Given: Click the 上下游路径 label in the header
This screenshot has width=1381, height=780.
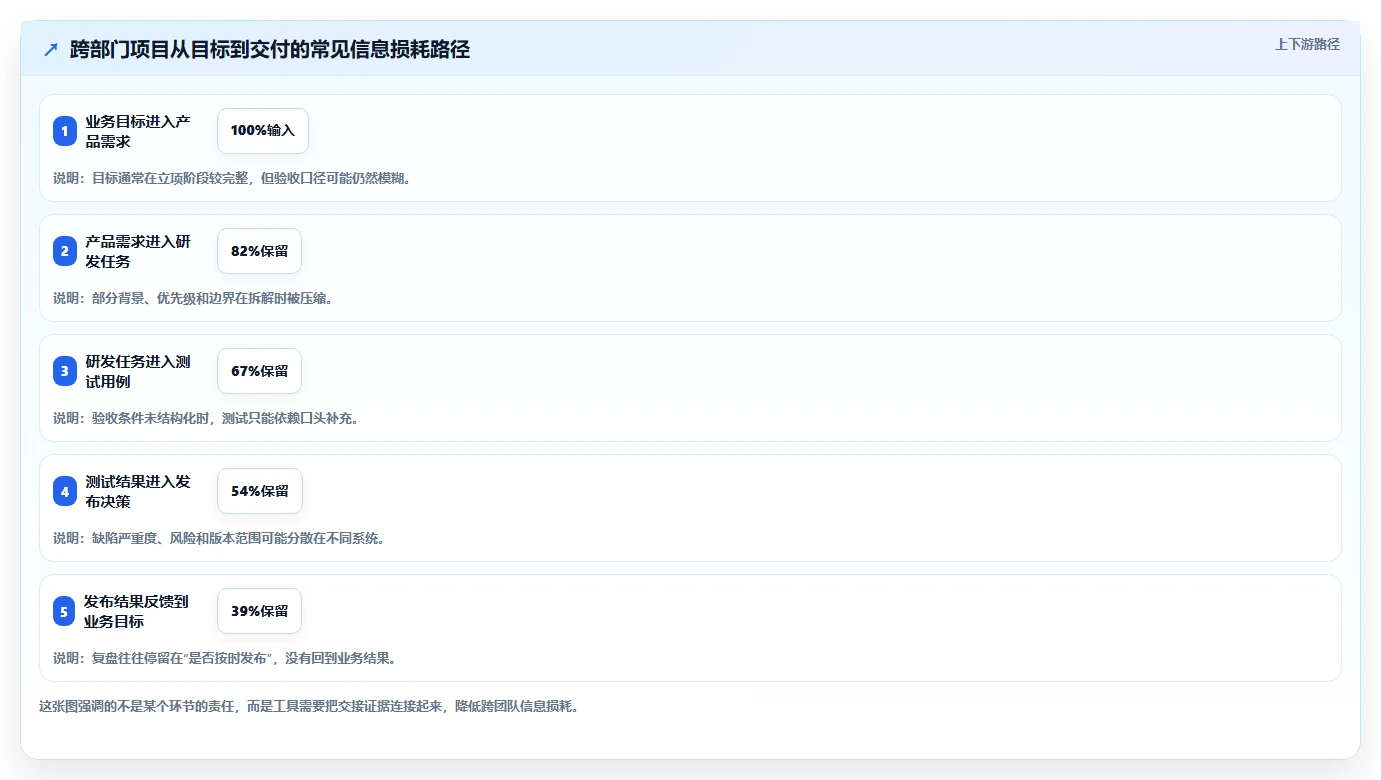Looking at the screenshot, I should (1307, 44).
